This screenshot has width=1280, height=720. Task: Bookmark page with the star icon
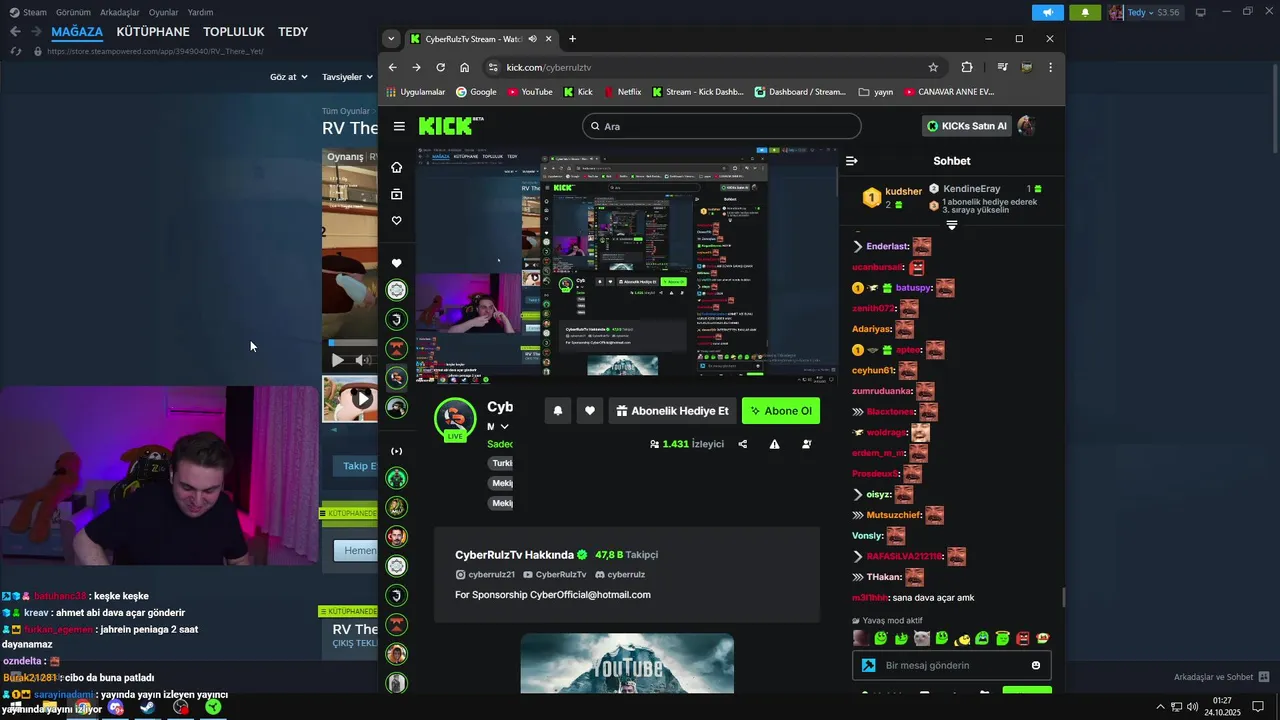(x=933, y=67)
